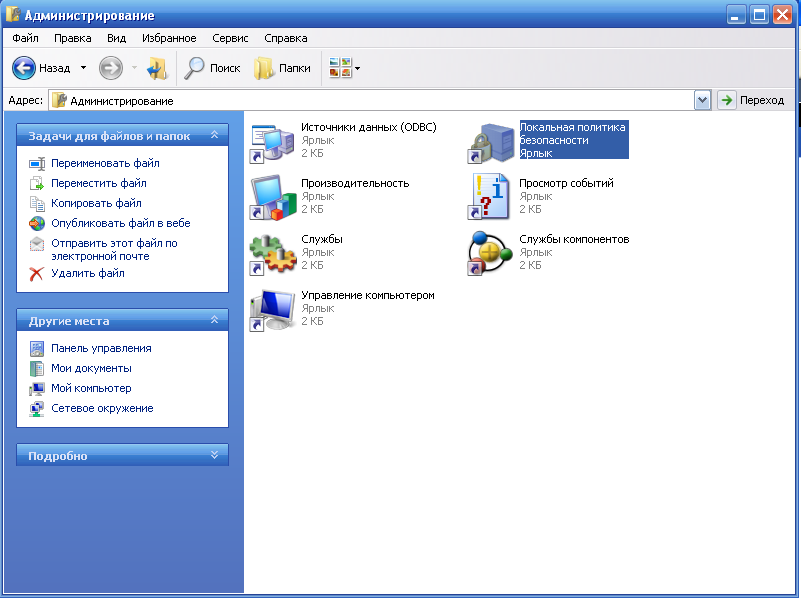Go up one folder level icon

[157, 68]
